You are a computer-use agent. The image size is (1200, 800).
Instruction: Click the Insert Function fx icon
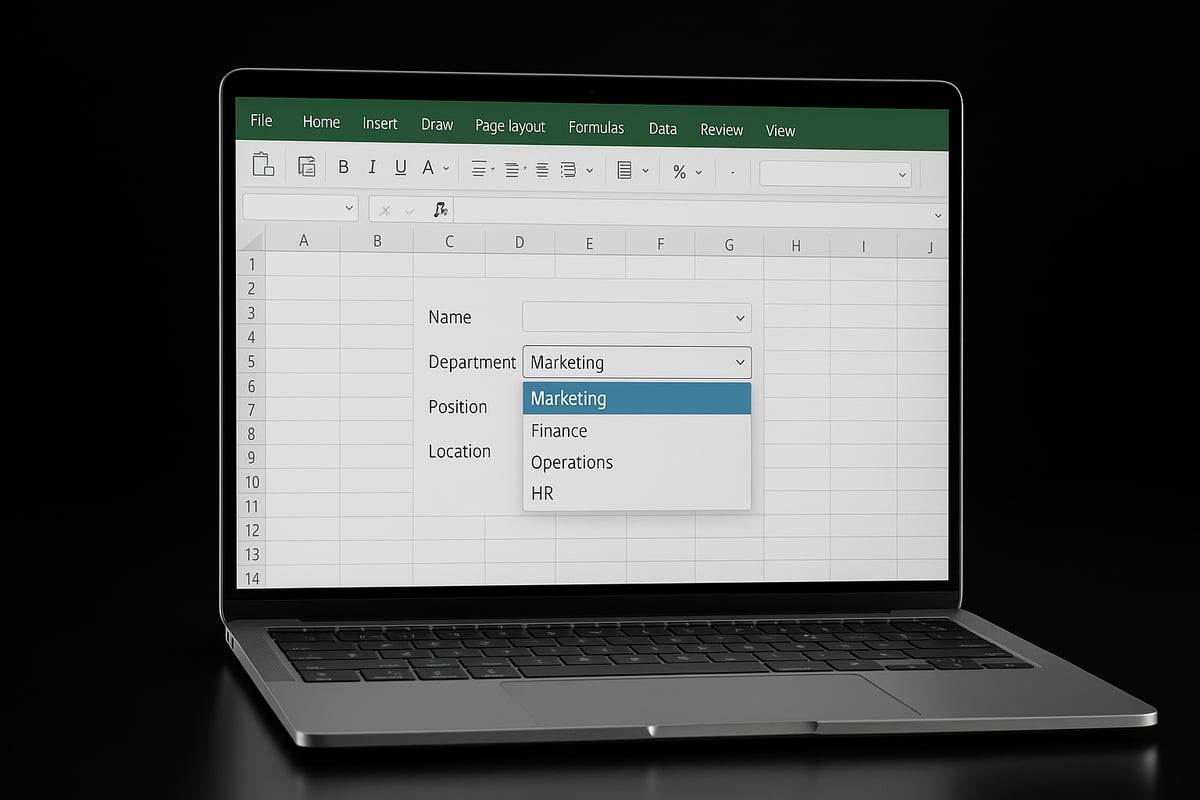[439, 209]
